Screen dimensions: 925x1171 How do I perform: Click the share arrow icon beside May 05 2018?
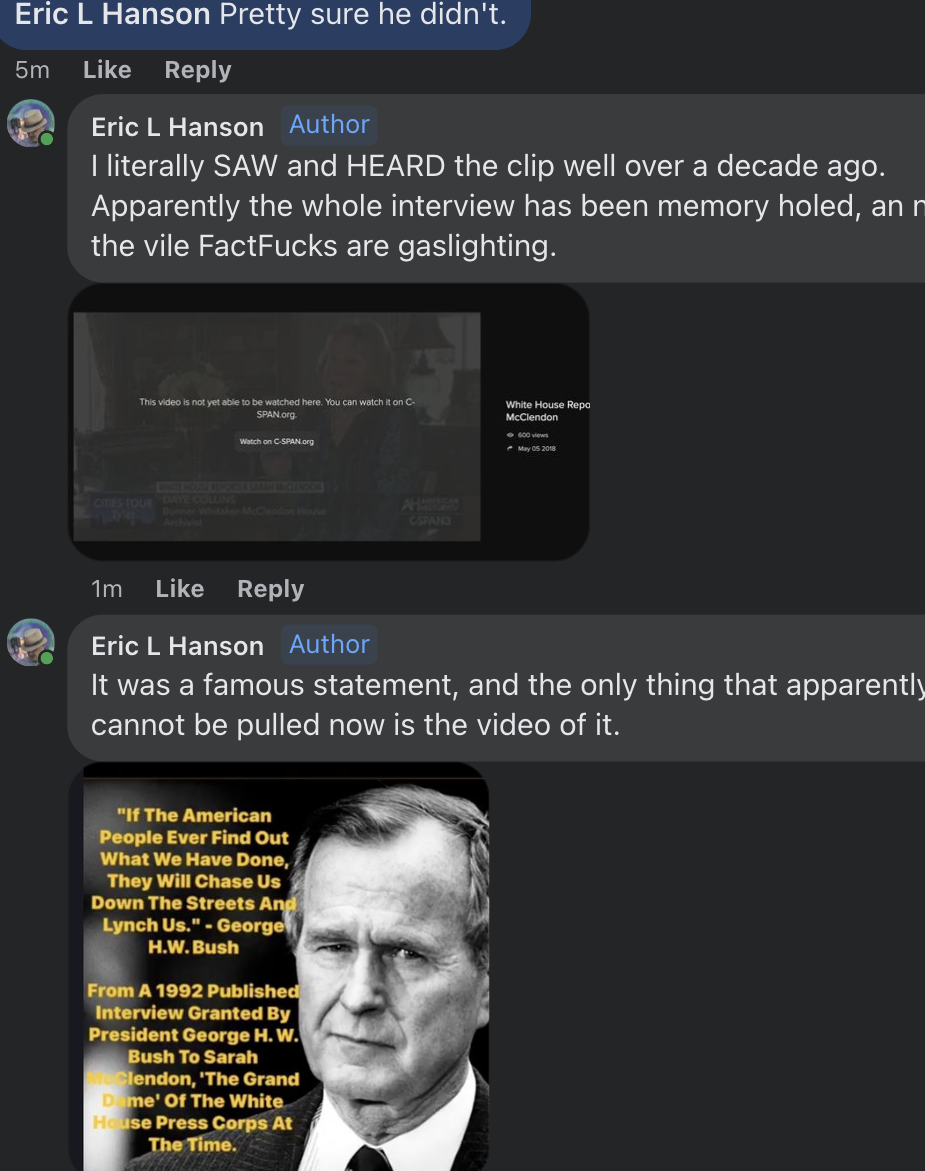click(x=510, y=448)
